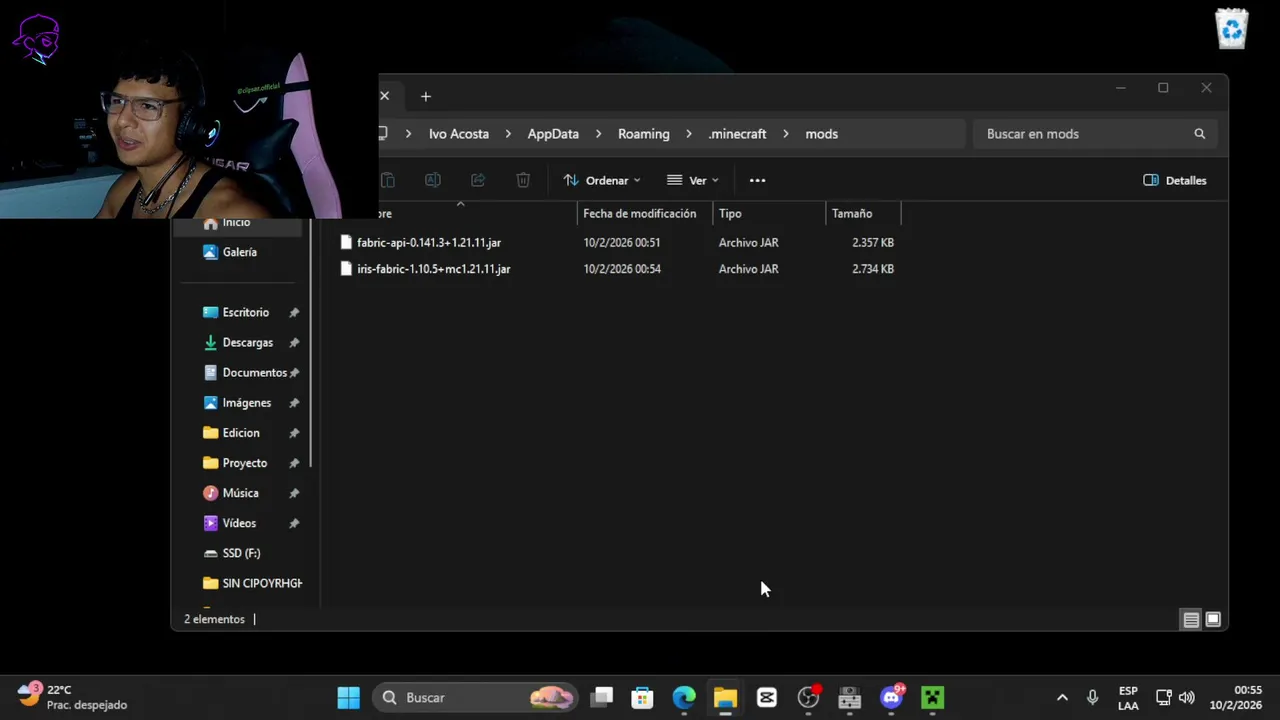Image resolution: width=1280 pixels, height=720 pixels.
Task: Go to Ivo Acosta in breadcrumb
Action: 459,134
